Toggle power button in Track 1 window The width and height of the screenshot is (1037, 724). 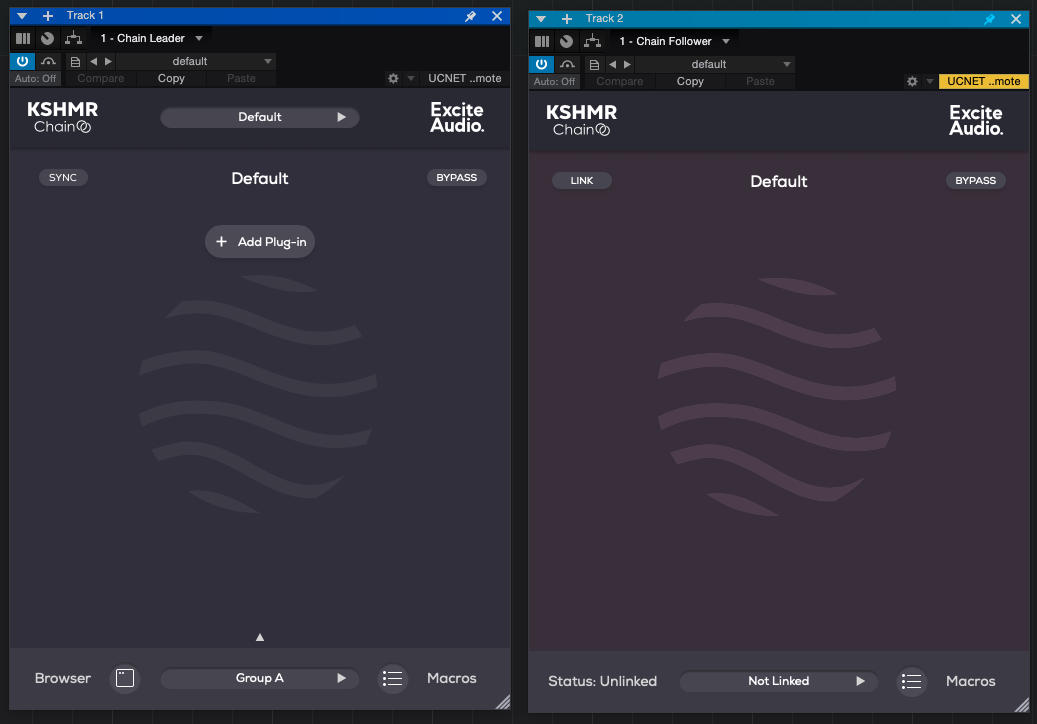point(22,61)
